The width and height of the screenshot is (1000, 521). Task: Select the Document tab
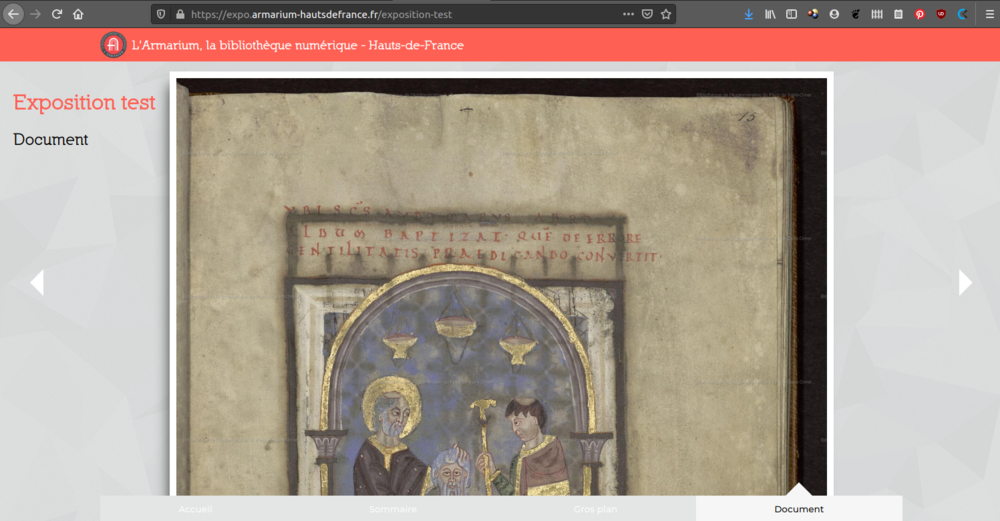(x=798, y=509)
